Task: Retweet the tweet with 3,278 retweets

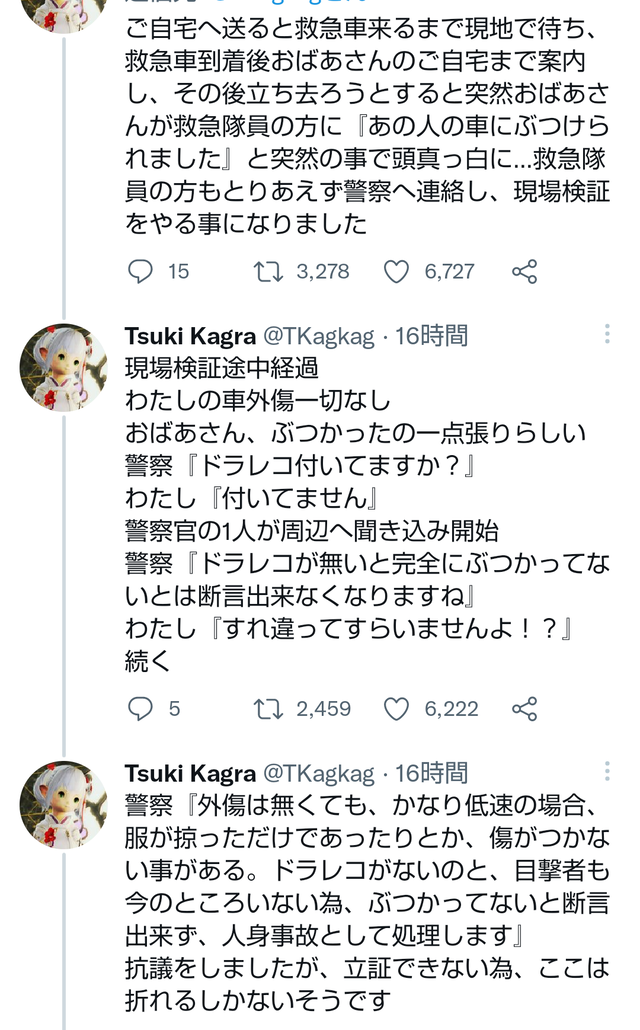Action: tap(268, 271)
